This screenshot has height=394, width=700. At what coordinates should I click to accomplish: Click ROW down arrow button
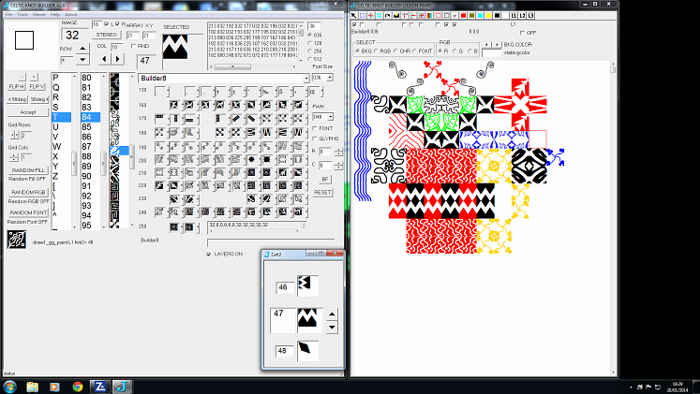tap(83, 60)
